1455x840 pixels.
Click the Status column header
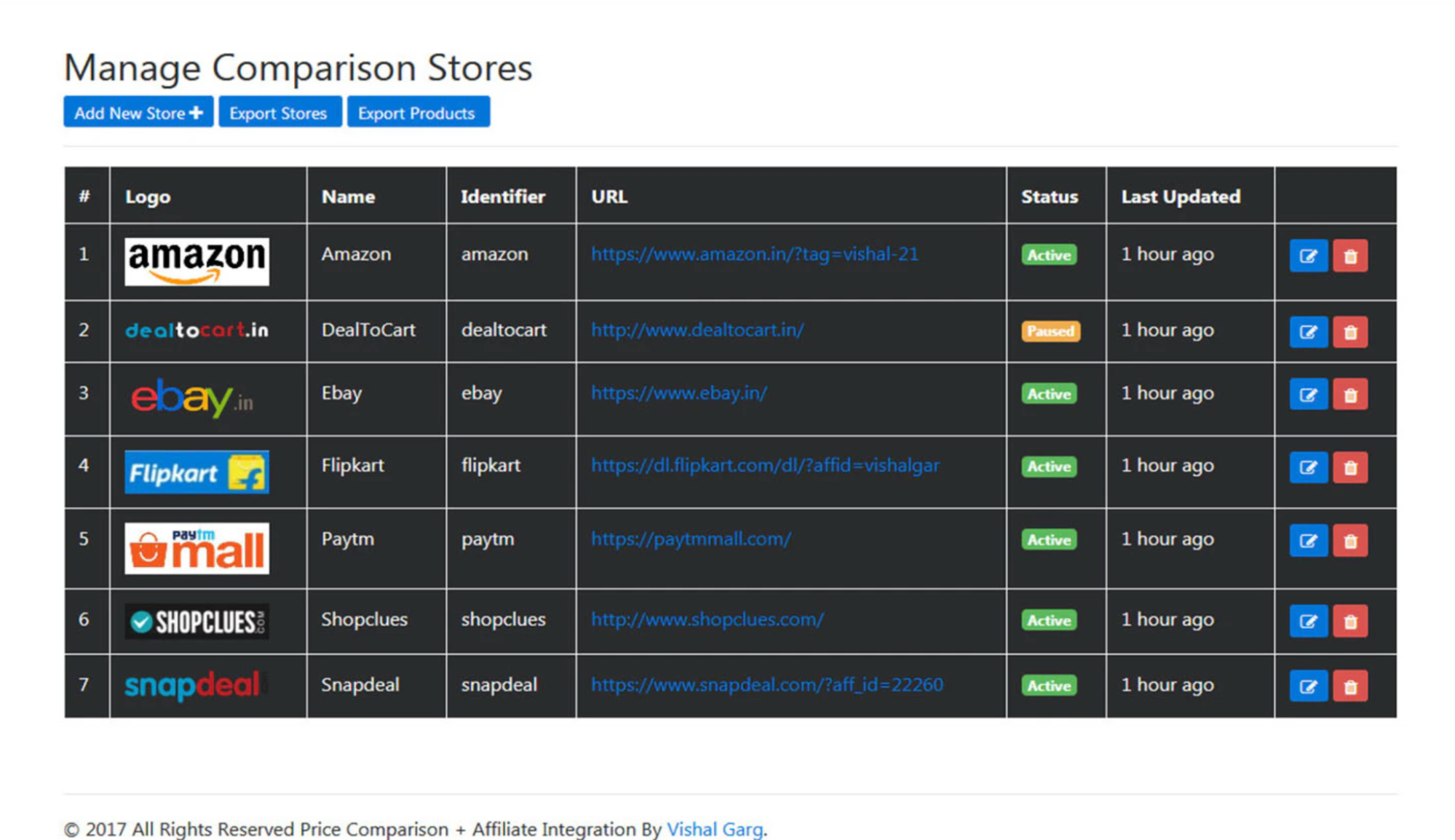pyautogui.click(x=1050, y=197)
